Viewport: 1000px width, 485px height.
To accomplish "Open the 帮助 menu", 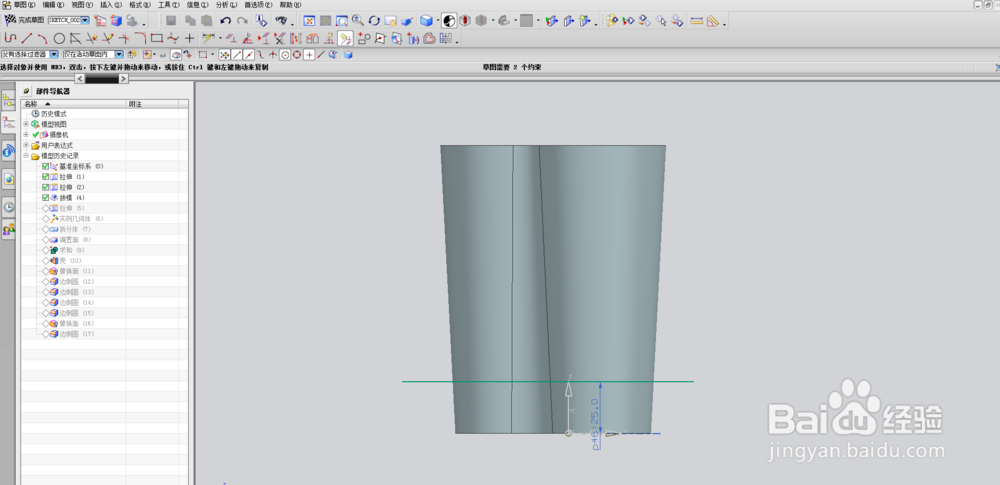I will click(x=290, y=4).
